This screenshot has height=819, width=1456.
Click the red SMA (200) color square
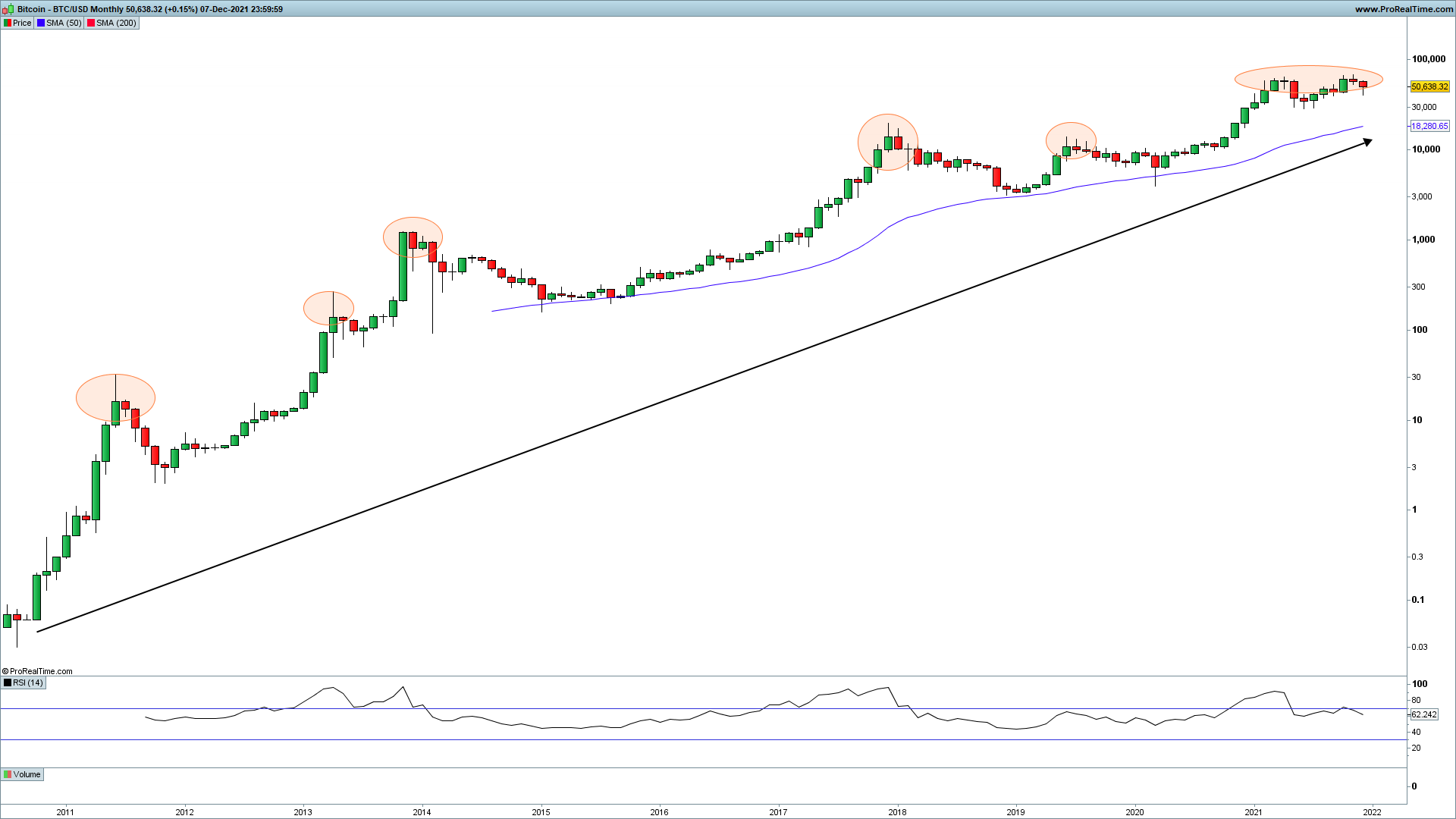91,23
